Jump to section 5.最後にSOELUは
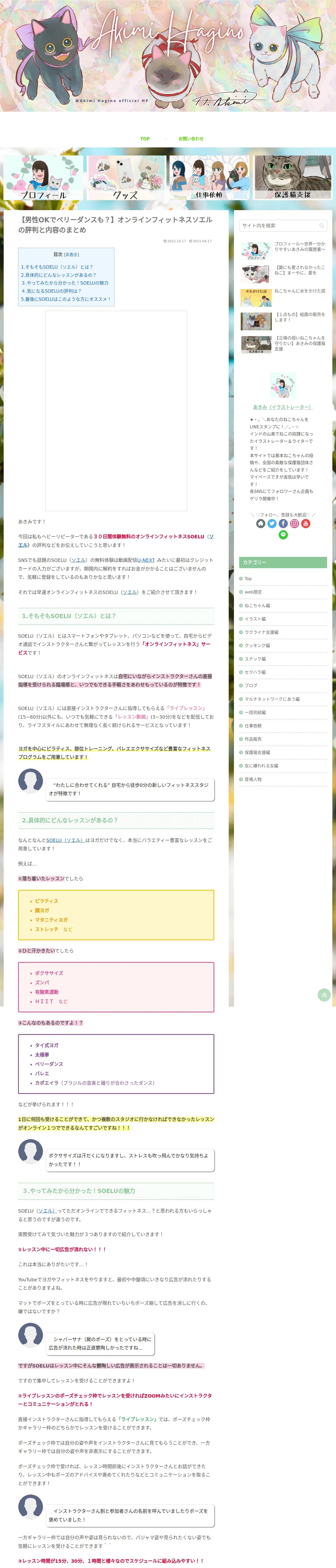The height and width of the screenshot is (1568, 336). (x=66, y=299)
